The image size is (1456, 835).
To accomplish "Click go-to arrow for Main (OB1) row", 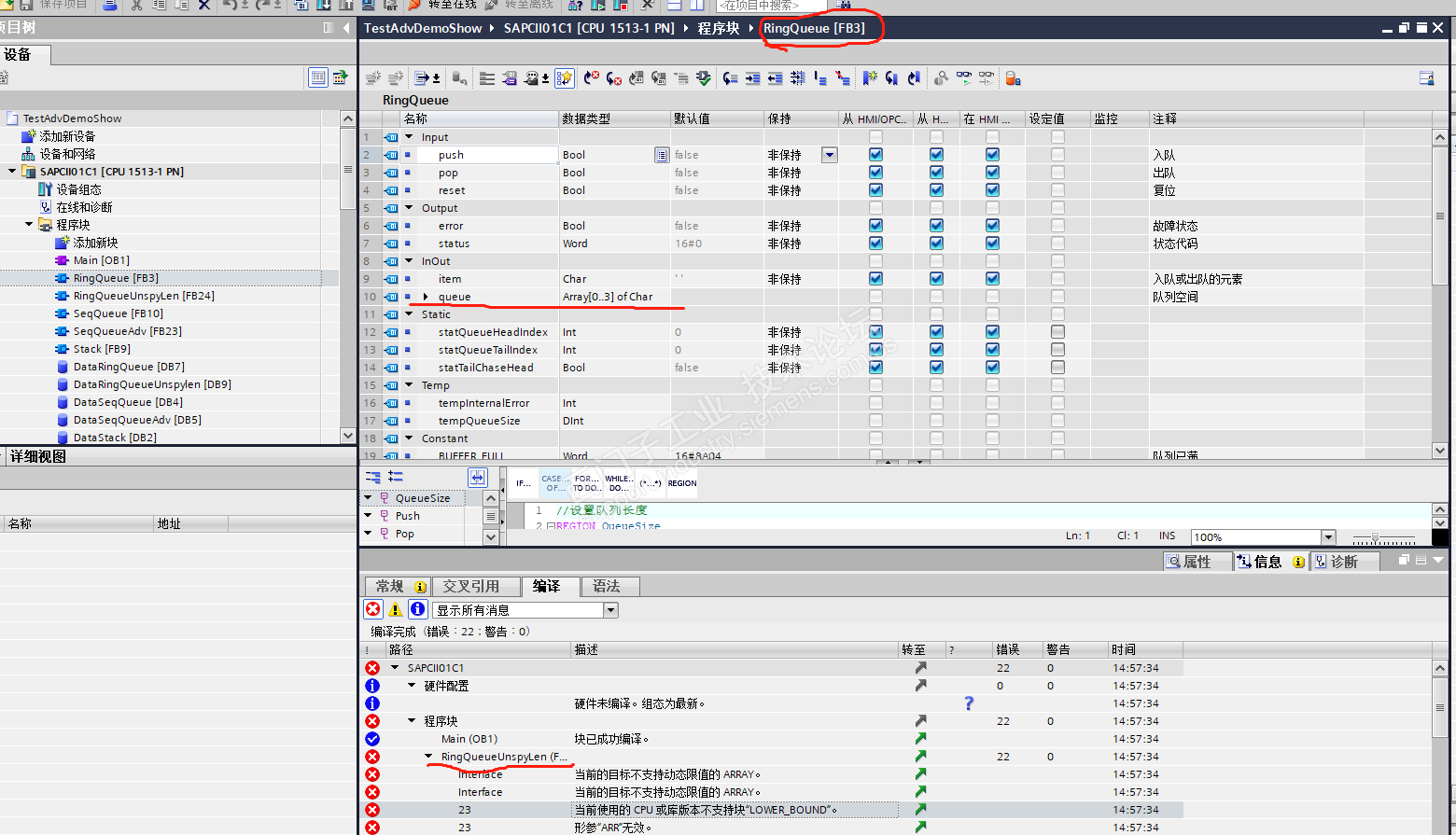I will coord(920,739).
